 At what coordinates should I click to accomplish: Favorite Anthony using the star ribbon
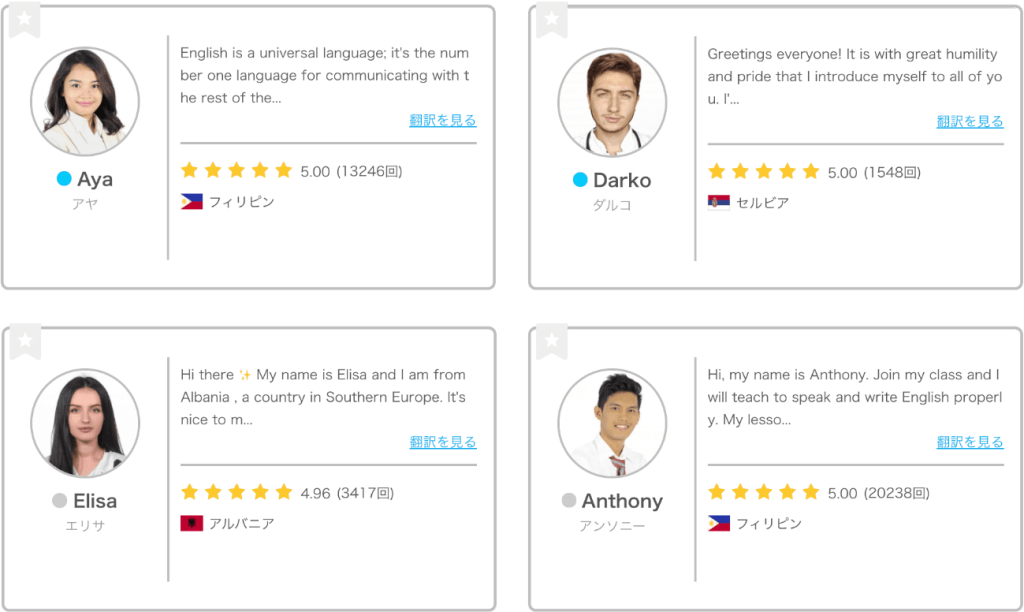551,341
